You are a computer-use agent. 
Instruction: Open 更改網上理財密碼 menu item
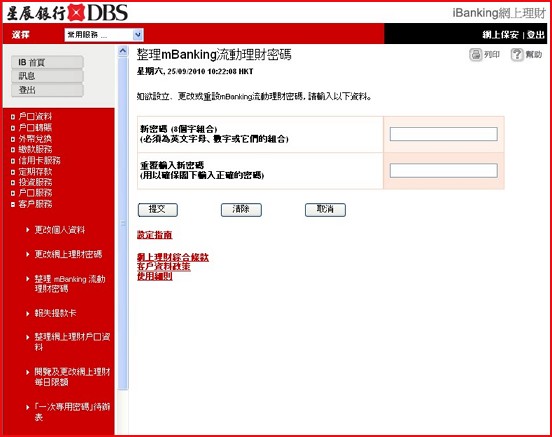(68, 254)
